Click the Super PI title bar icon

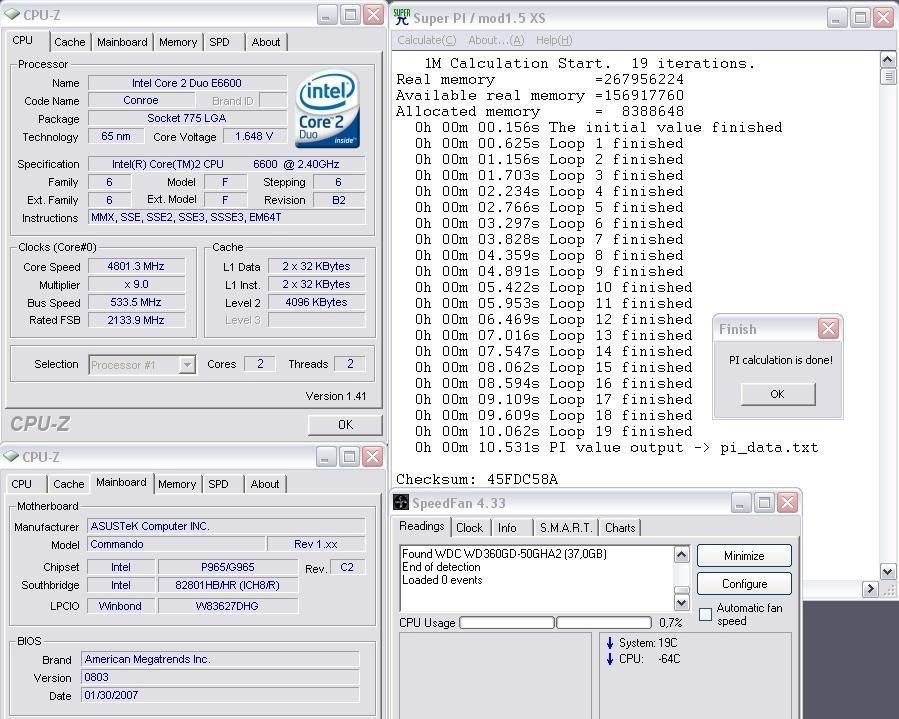point(401,17)
